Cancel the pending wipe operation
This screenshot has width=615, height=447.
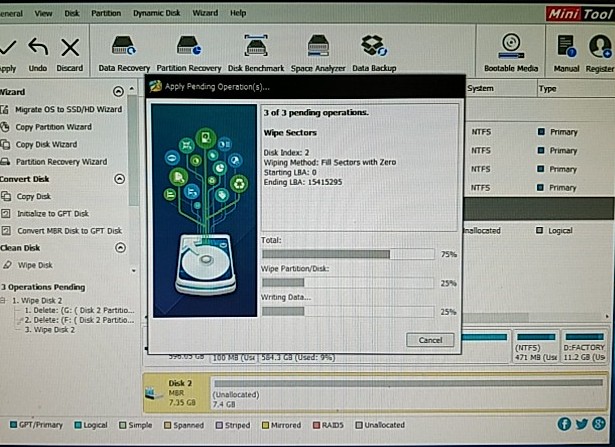tap(430, 340)
